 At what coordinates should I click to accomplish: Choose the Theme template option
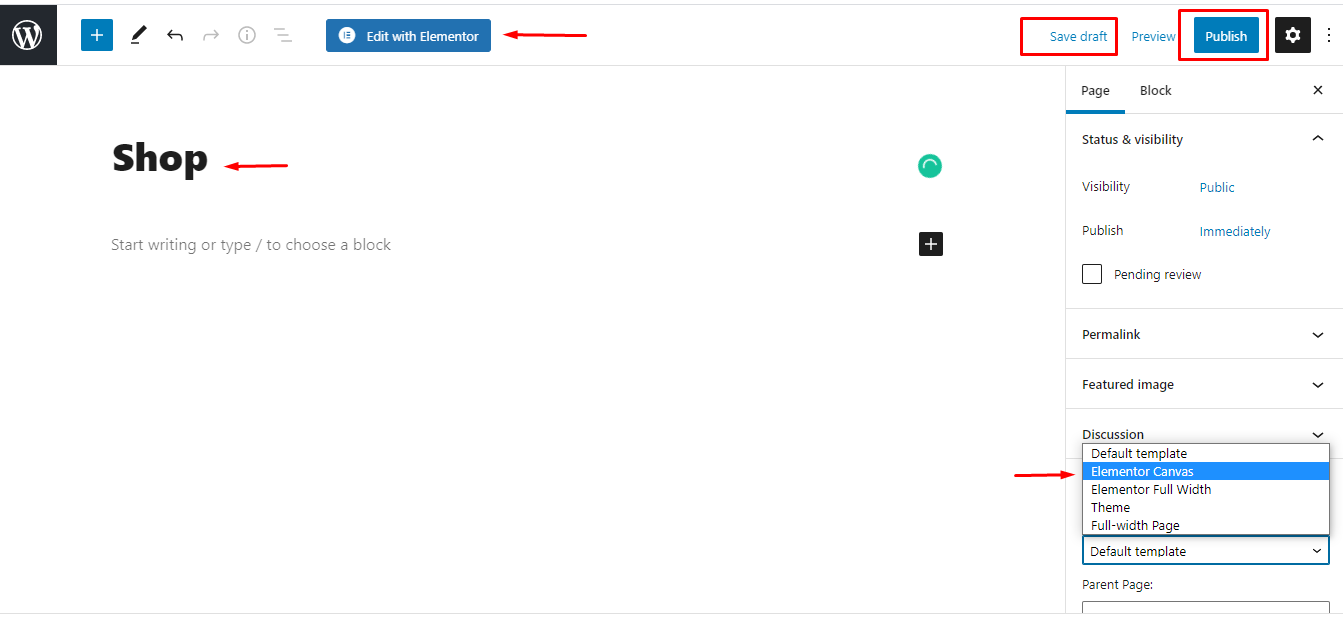click(1206, 508)
